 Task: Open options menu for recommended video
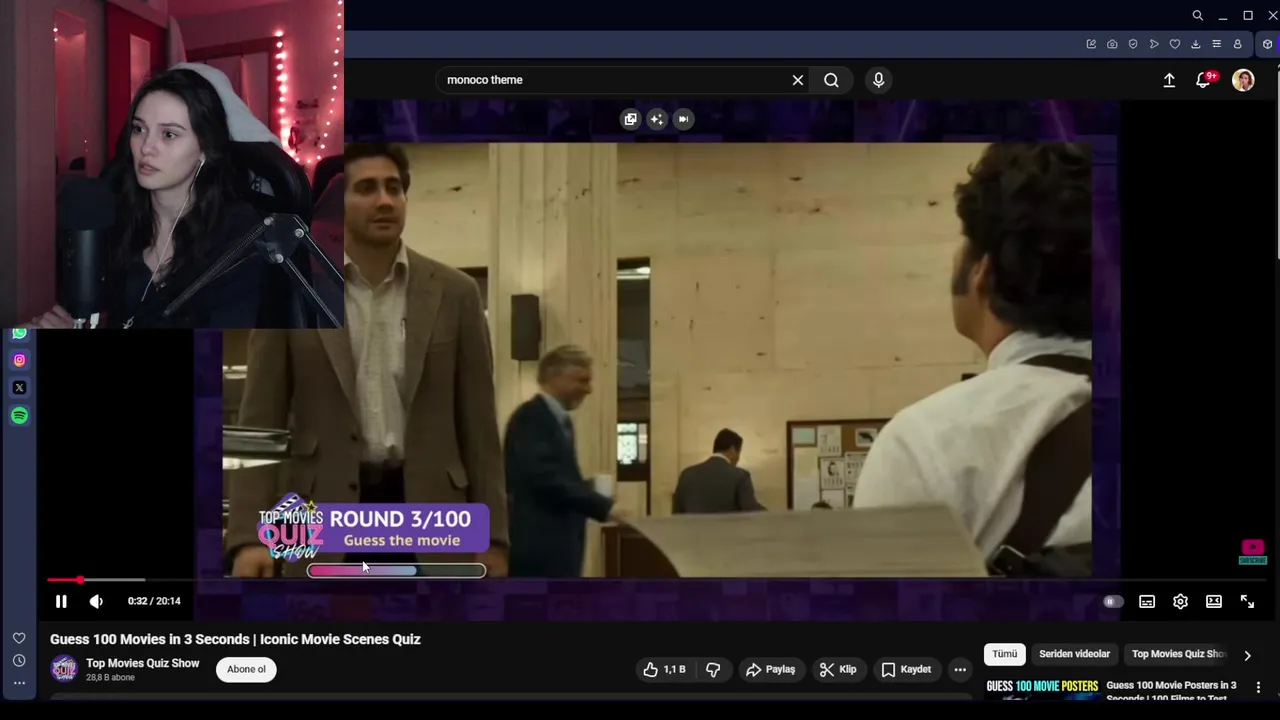[x=1258, y=687]
